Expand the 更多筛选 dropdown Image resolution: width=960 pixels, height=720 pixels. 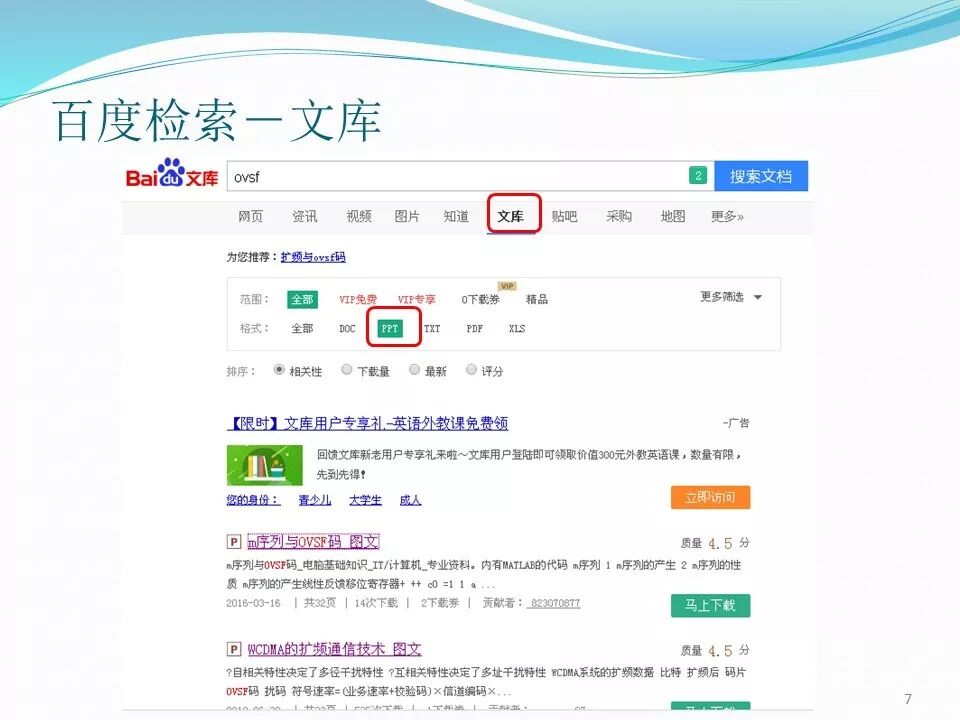click(730, 297)
